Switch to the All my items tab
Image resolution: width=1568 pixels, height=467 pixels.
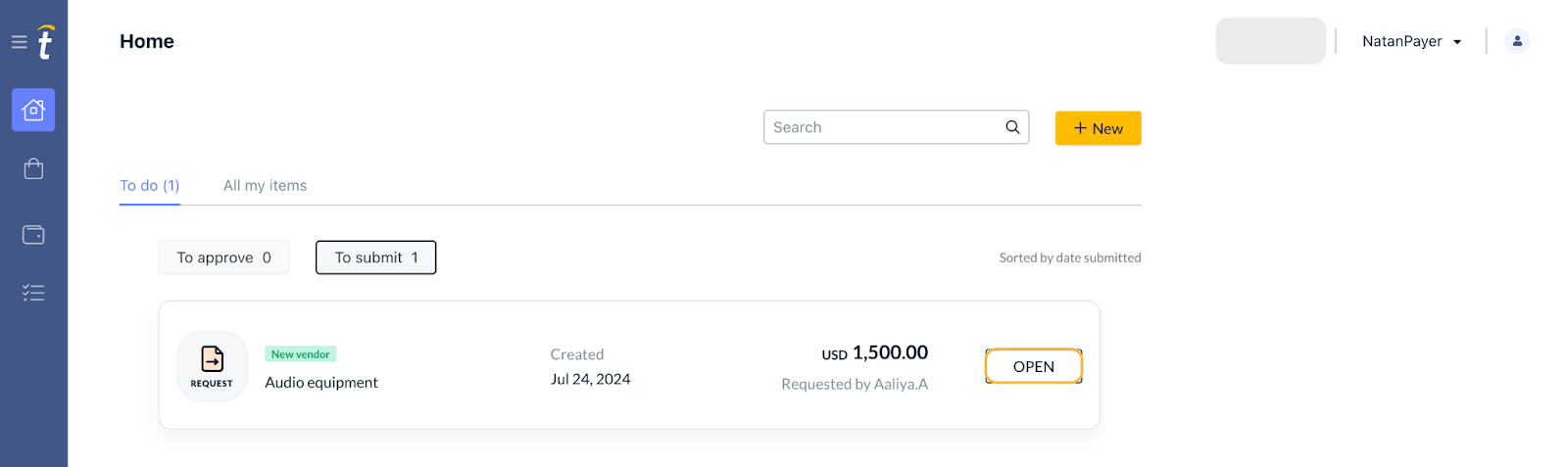click(x=265, y=185)
